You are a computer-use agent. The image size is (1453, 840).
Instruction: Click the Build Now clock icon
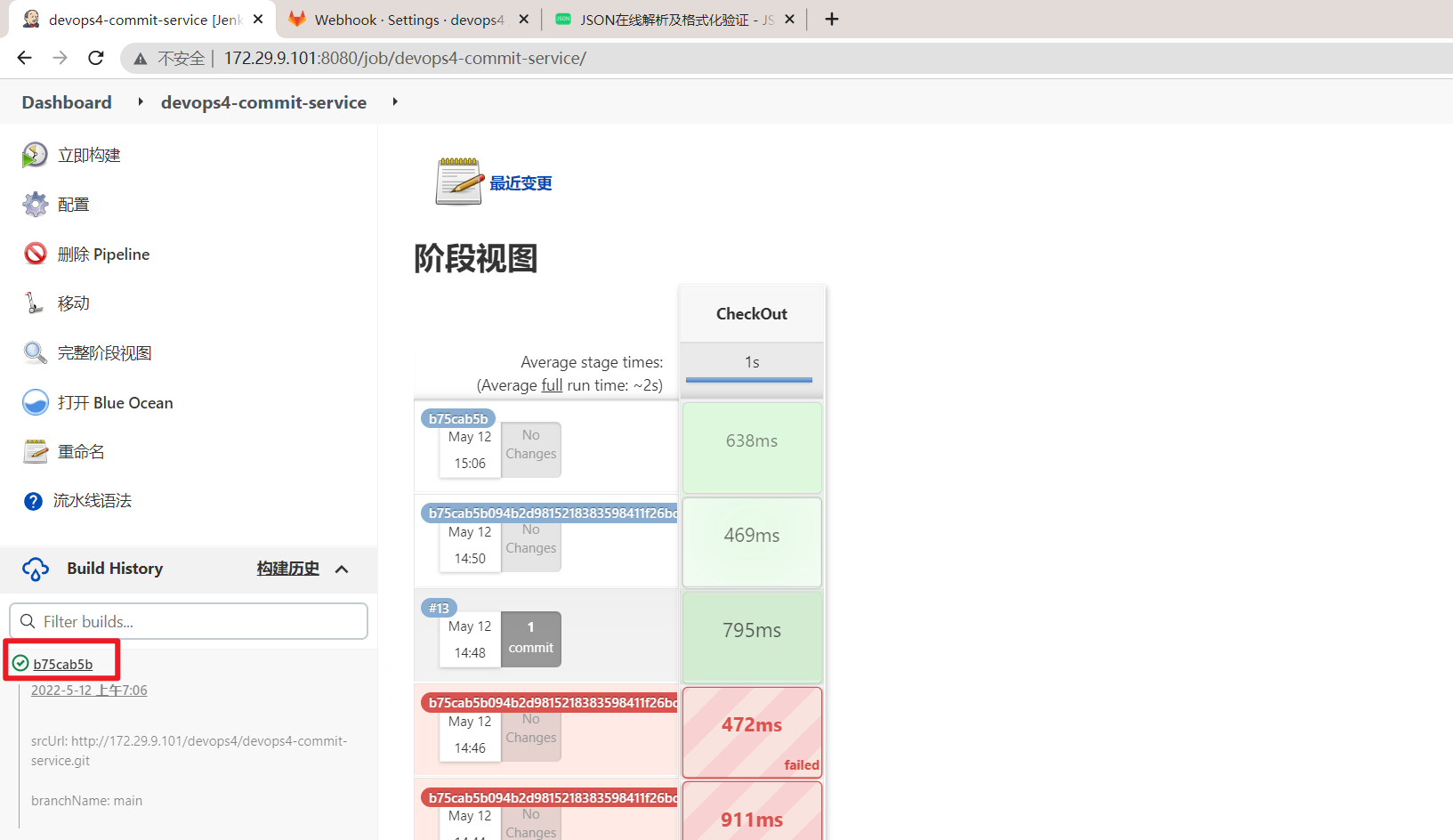click(35, 155)
